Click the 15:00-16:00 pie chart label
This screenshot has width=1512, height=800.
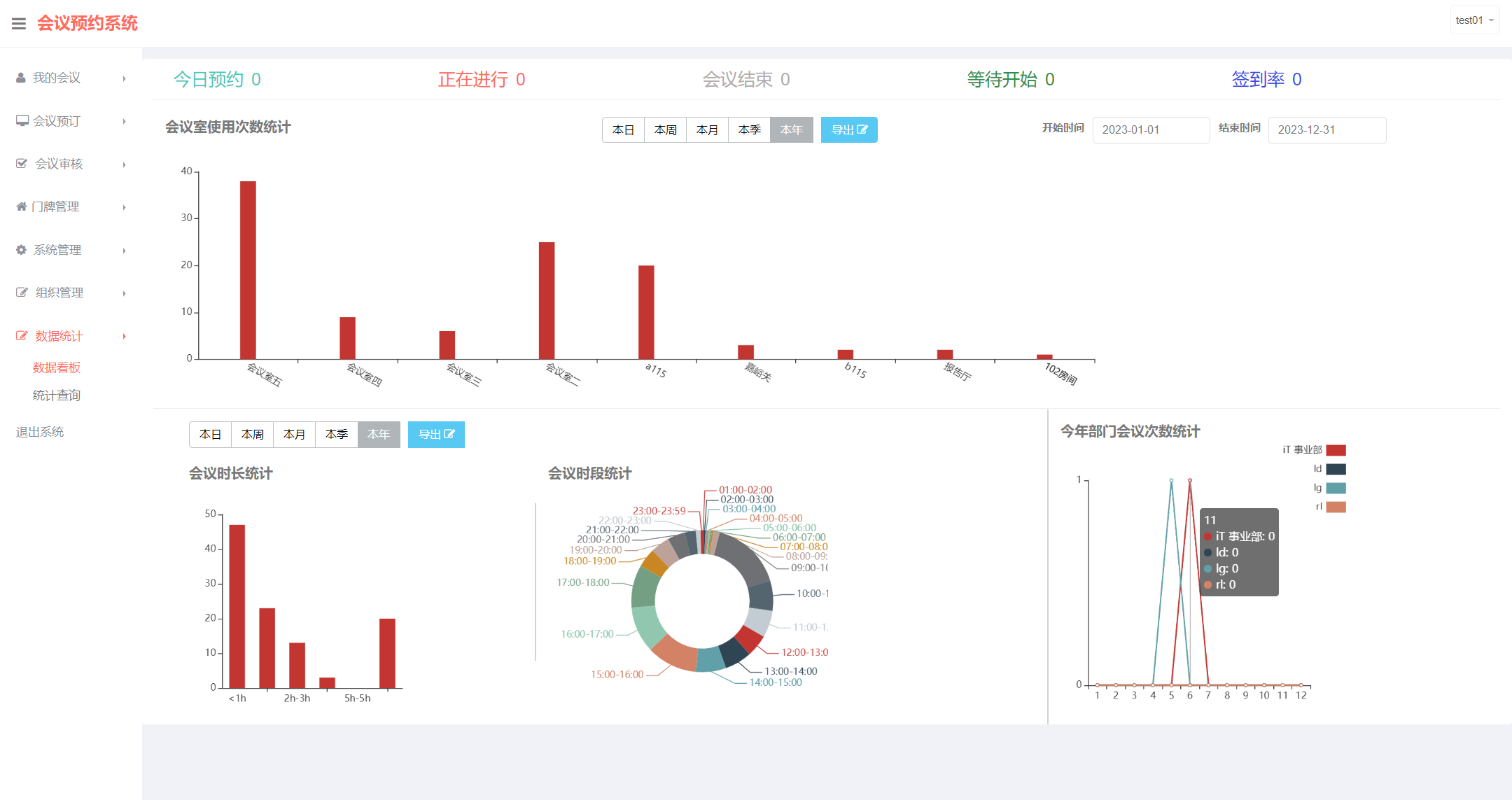617,675
